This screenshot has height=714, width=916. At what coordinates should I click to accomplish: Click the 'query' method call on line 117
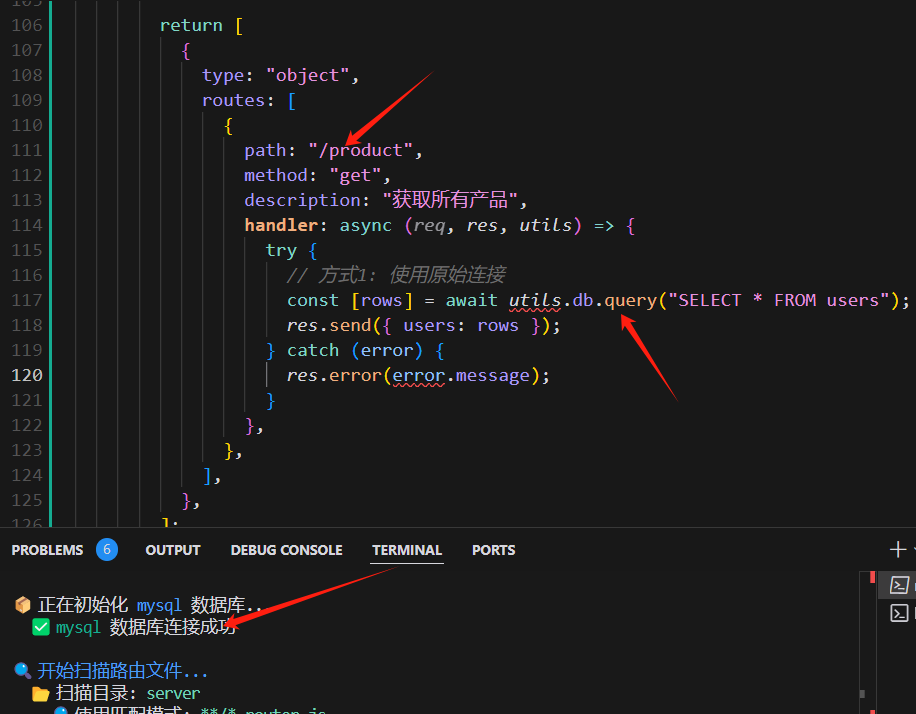(x=630, y=301)
